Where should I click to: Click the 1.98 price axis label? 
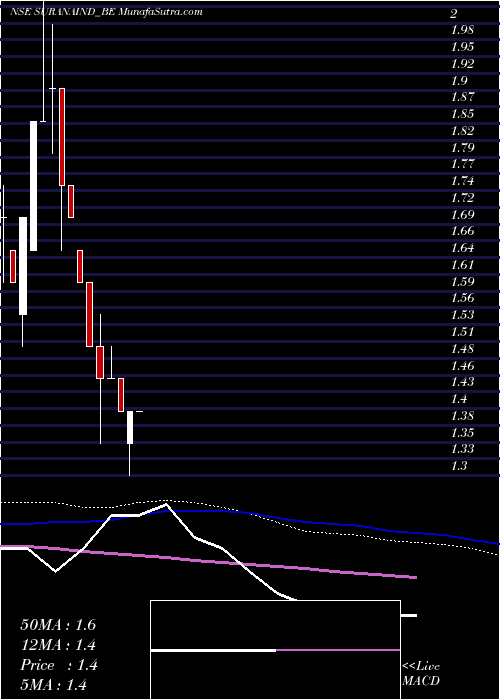tap(462, 30)
